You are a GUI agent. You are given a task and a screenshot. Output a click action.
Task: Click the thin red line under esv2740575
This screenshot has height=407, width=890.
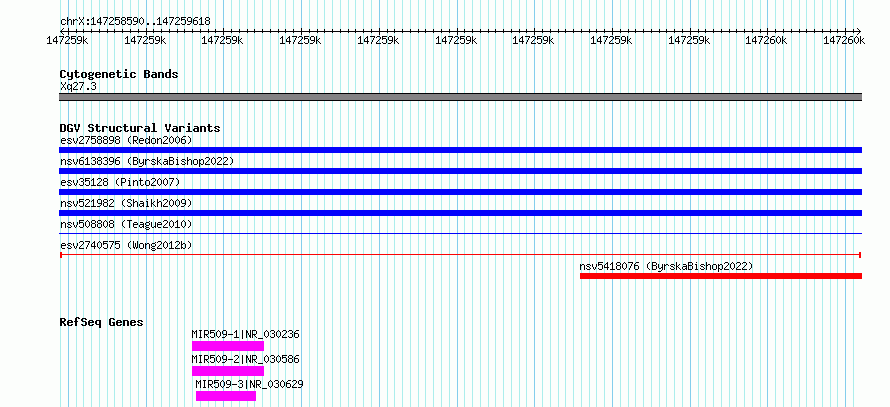pos(460,255)
